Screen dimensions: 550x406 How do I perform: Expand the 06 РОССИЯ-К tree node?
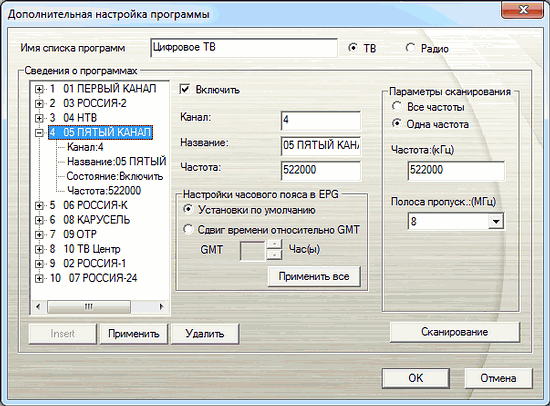[39, 206]
